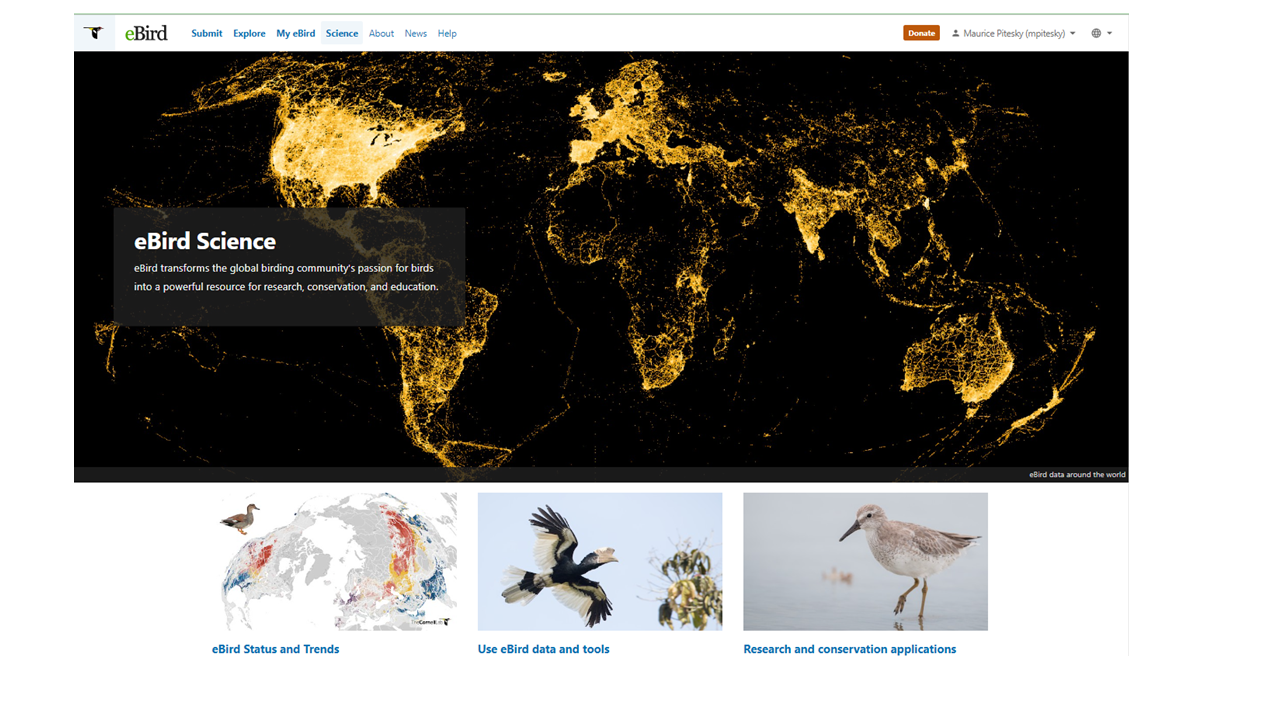
Task: Open My eBird
Action: [295, 33]
